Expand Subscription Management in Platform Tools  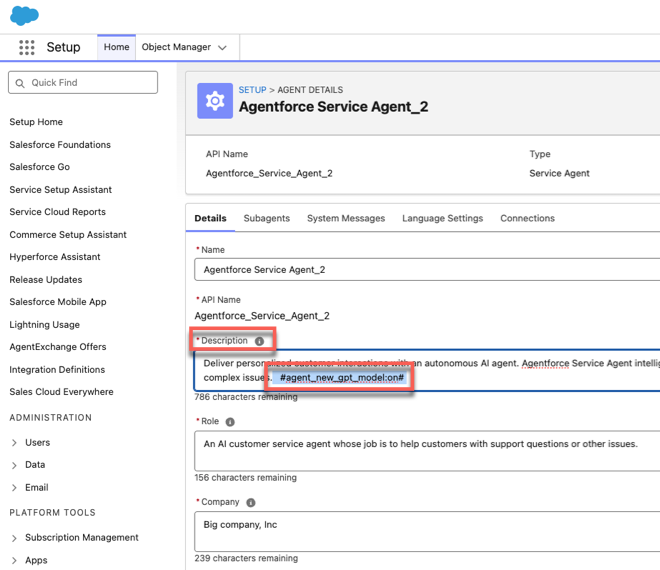[x=14, y=538]
